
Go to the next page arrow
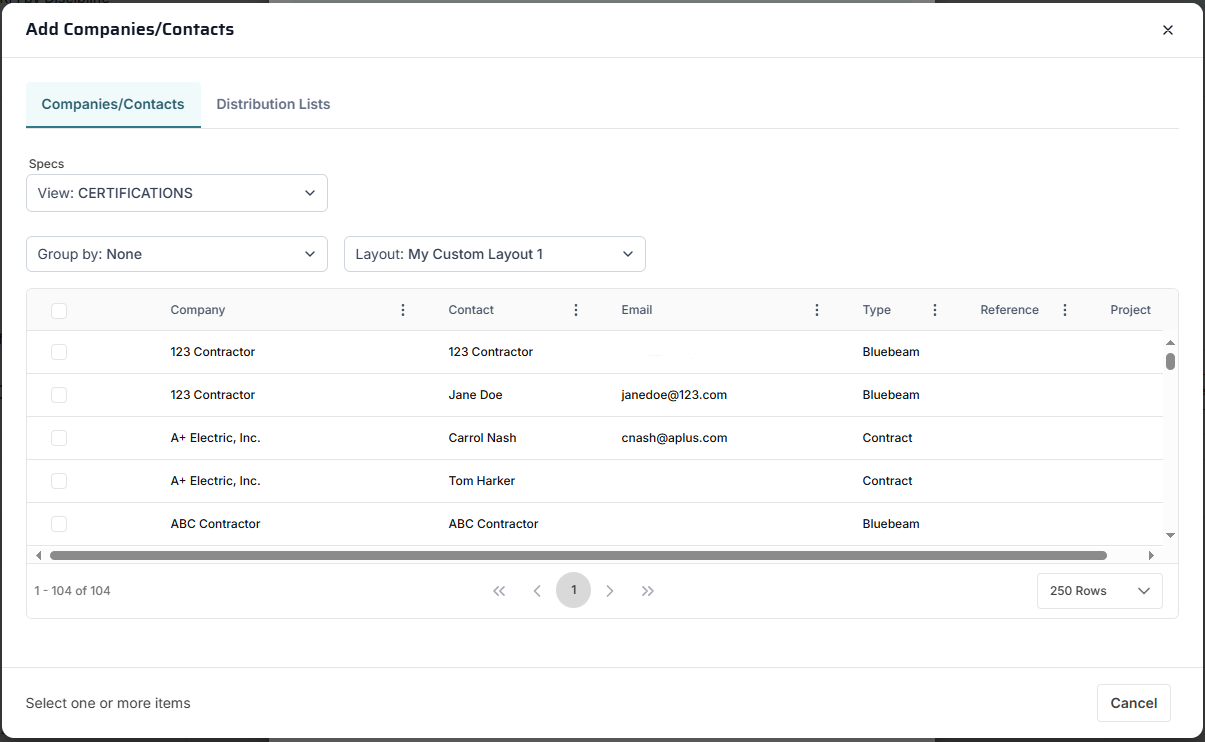click(x=610, y=591)
